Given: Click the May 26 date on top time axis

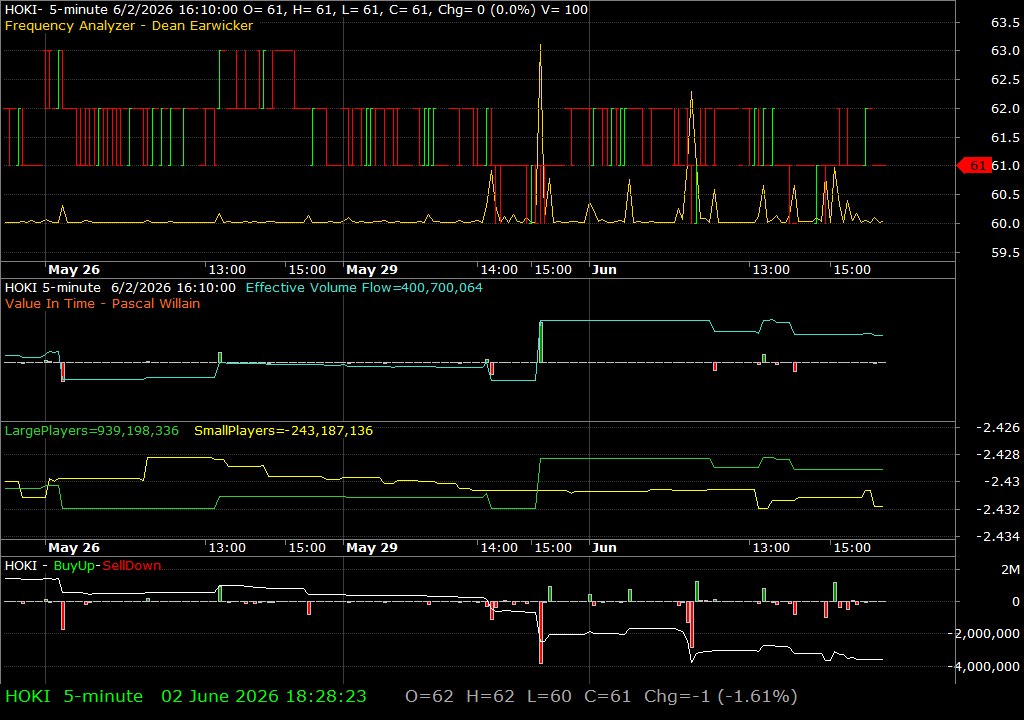Looking at the screenshot, I should tap(74, 269).
